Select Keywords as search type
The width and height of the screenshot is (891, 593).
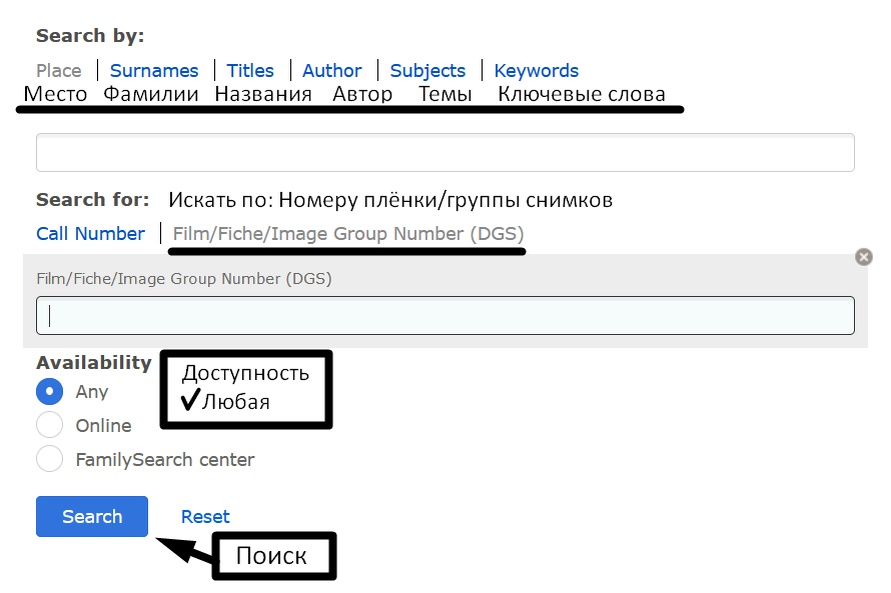[536, 70]
